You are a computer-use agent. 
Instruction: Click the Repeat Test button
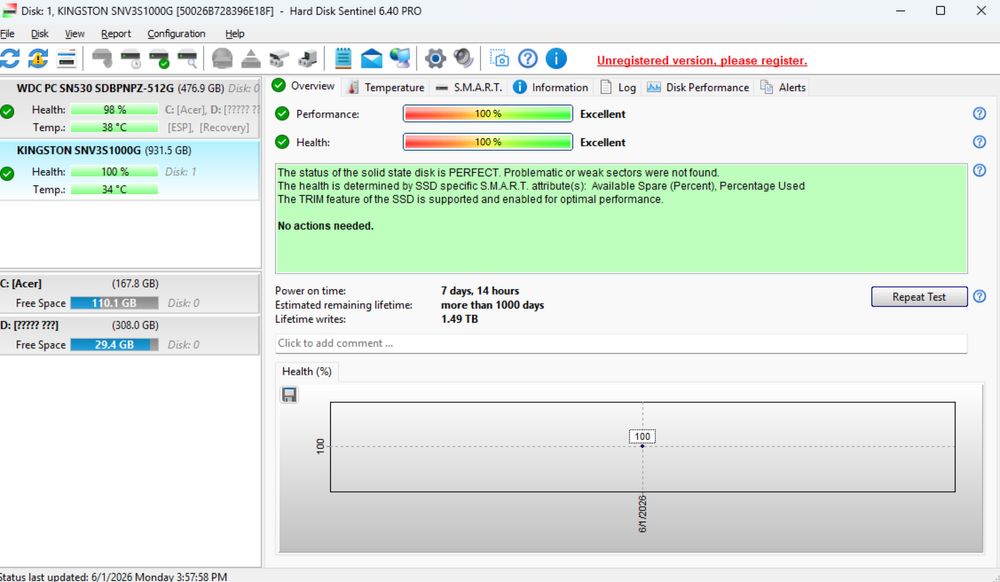point(919,296)
